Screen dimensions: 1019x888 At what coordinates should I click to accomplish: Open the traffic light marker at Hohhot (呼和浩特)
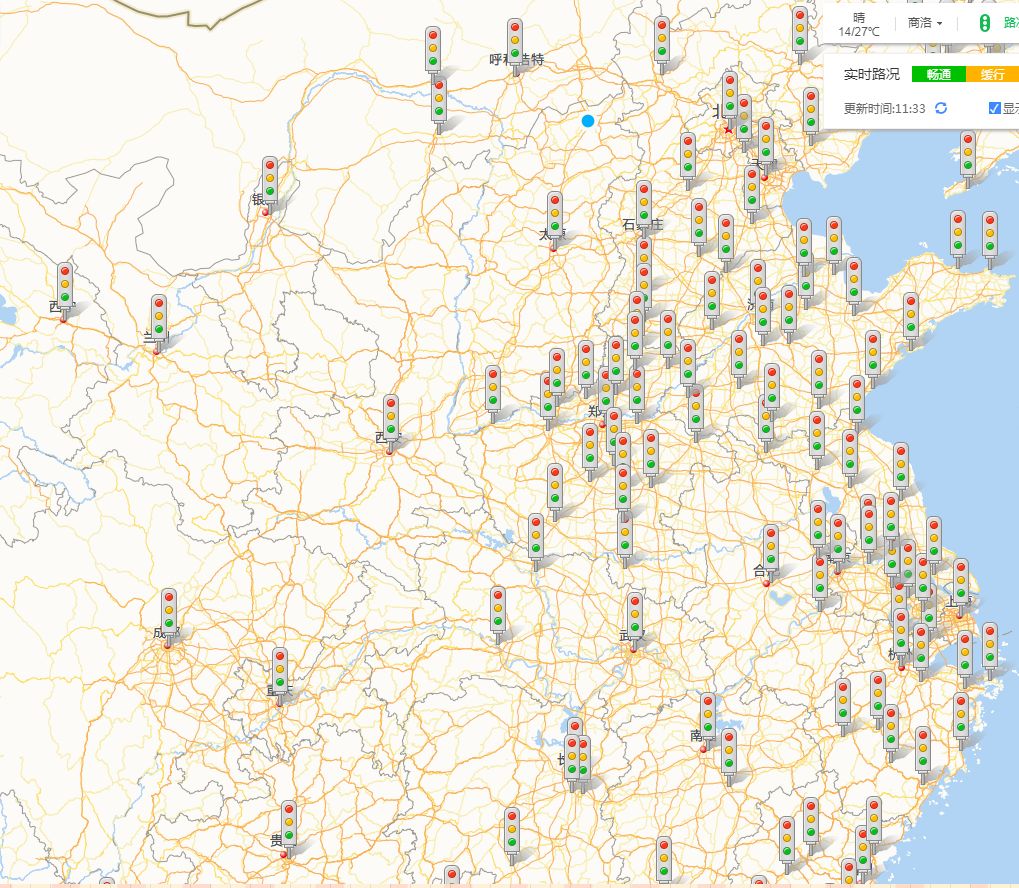(x=515, y=46)
